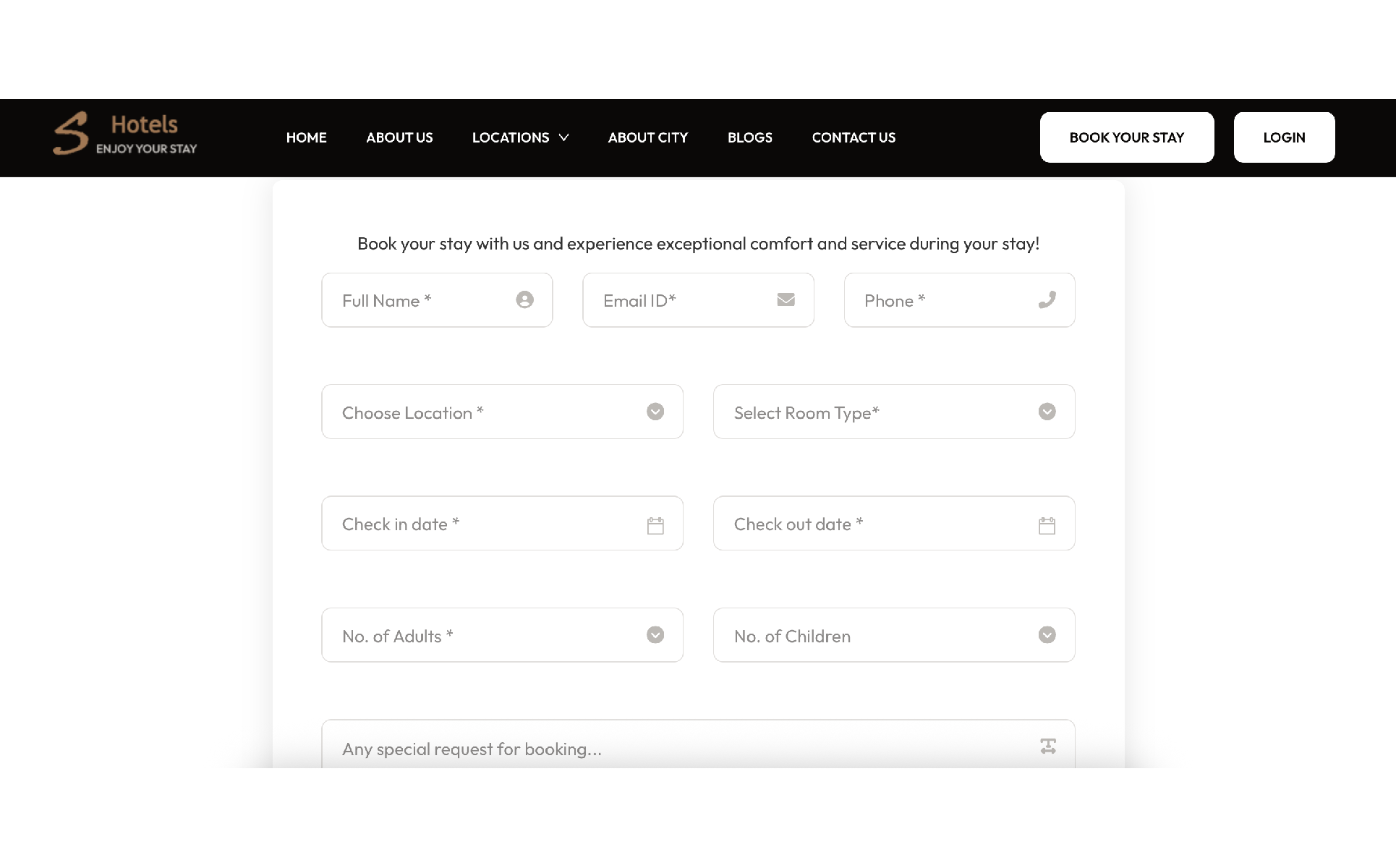Open the Blogs page
1396x868 pixels.
[749, 137]
